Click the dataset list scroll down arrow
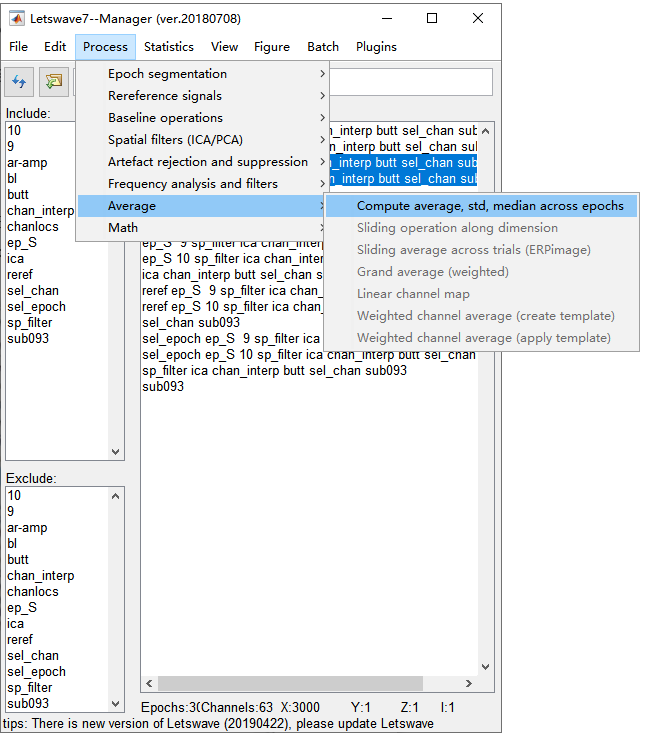Image resolution: width=649 pixels, height=733 pixels. point(486,667)
